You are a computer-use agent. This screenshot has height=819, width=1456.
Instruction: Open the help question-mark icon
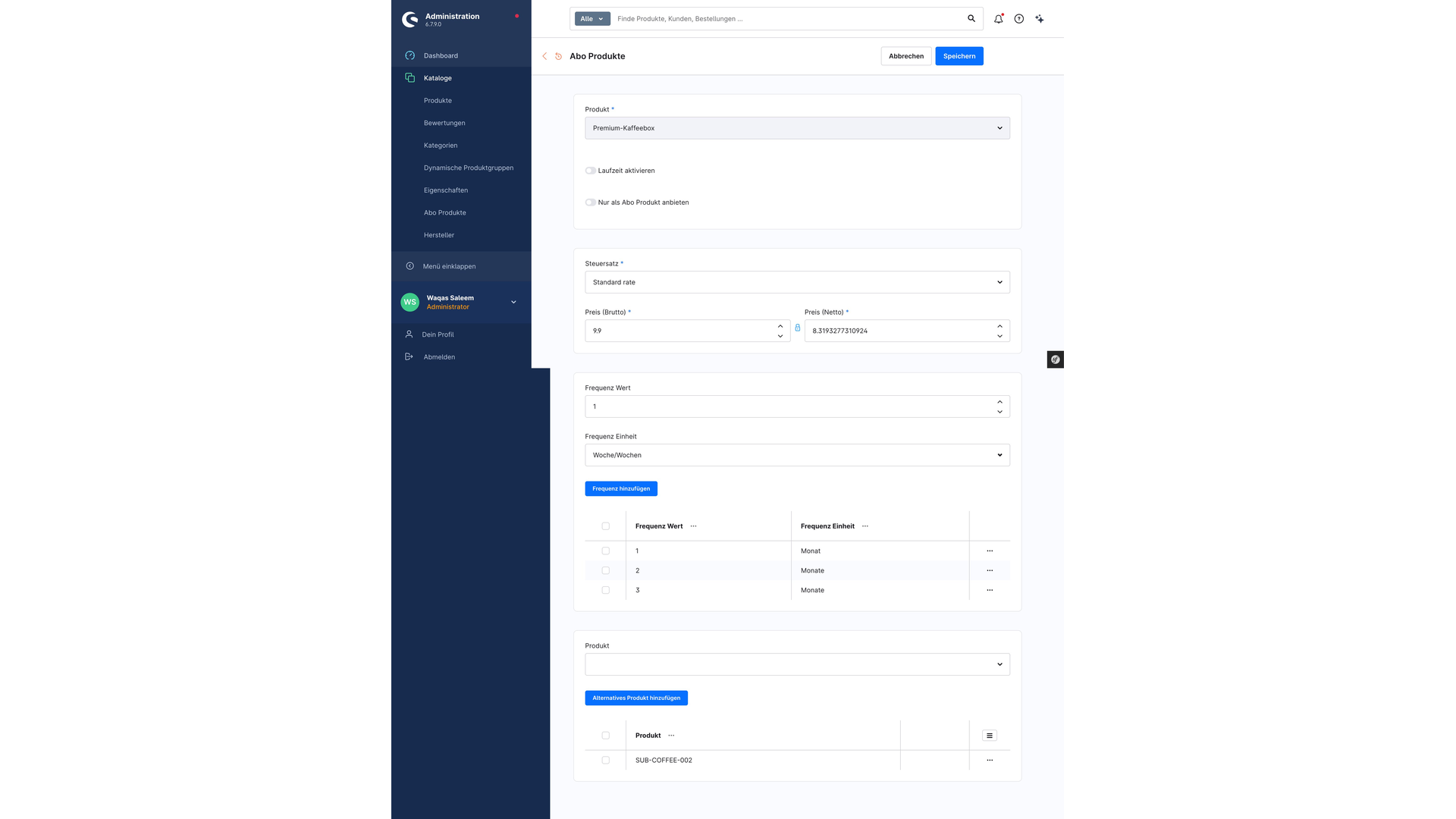click(1019, 19)
